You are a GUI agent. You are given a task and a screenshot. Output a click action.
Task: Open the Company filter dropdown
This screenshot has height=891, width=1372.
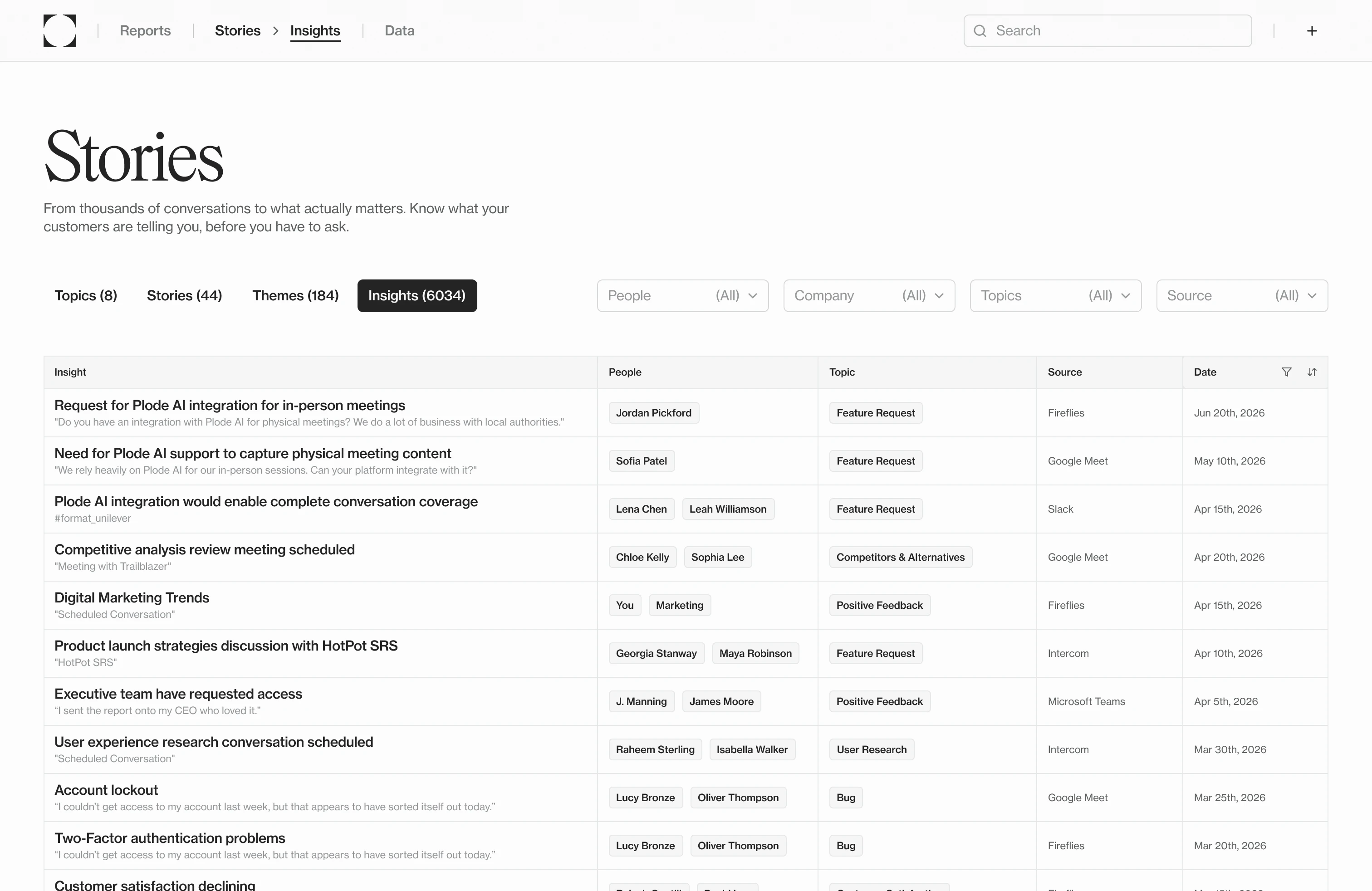869,296
